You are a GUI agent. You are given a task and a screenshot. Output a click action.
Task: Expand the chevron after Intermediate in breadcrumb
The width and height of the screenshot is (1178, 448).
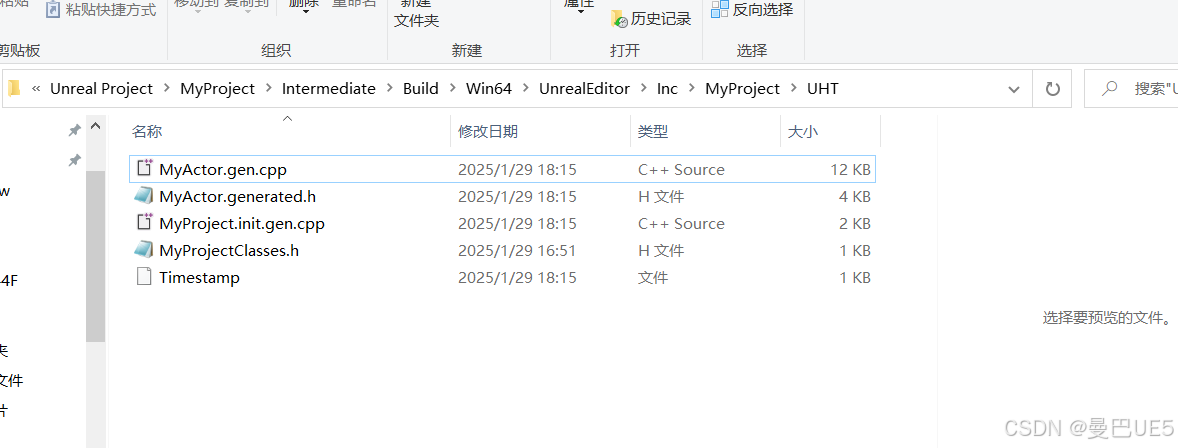point(389,89)
